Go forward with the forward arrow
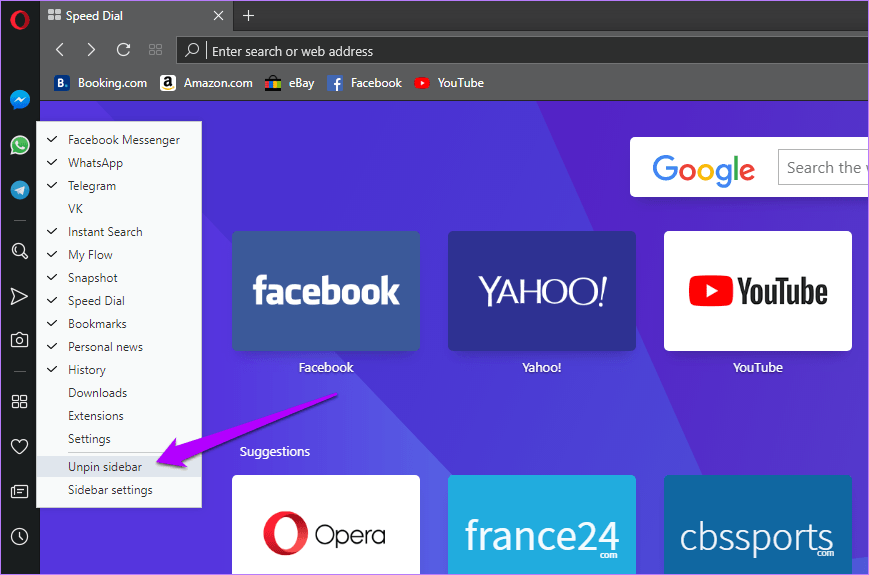The height and width of the screenshot is (575, 869). 91,50
